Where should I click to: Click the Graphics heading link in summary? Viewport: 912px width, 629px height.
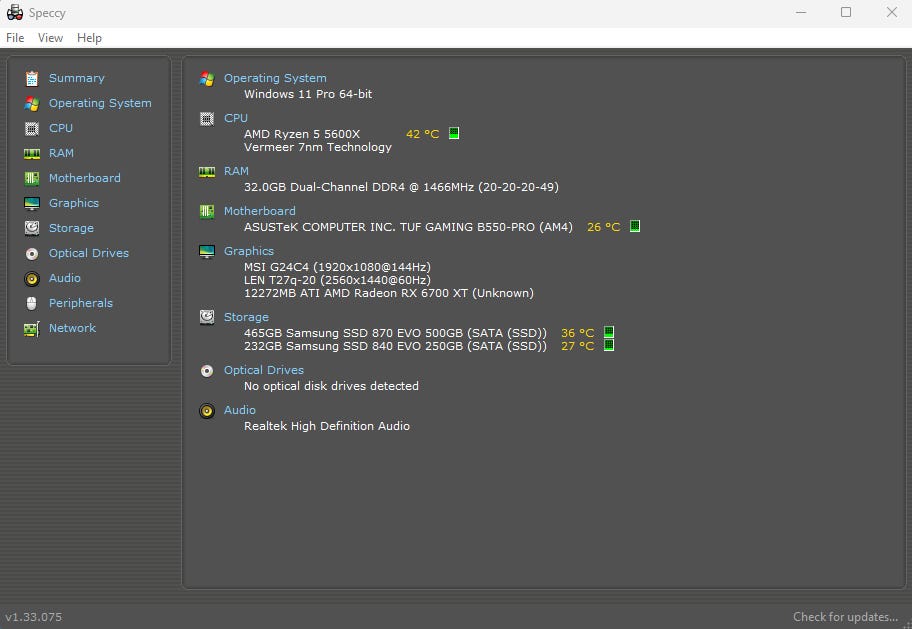pyautogui.click(x=248, y=251)
